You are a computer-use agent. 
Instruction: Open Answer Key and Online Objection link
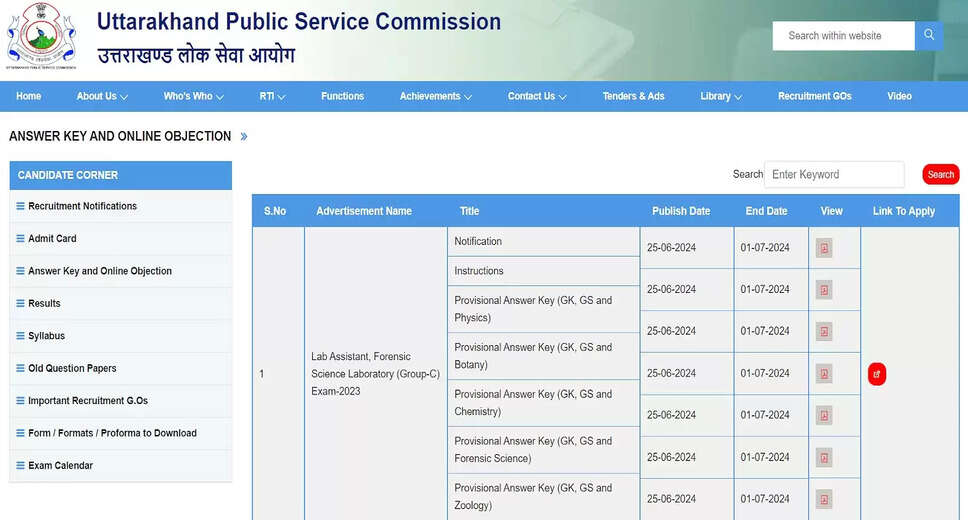100,271
